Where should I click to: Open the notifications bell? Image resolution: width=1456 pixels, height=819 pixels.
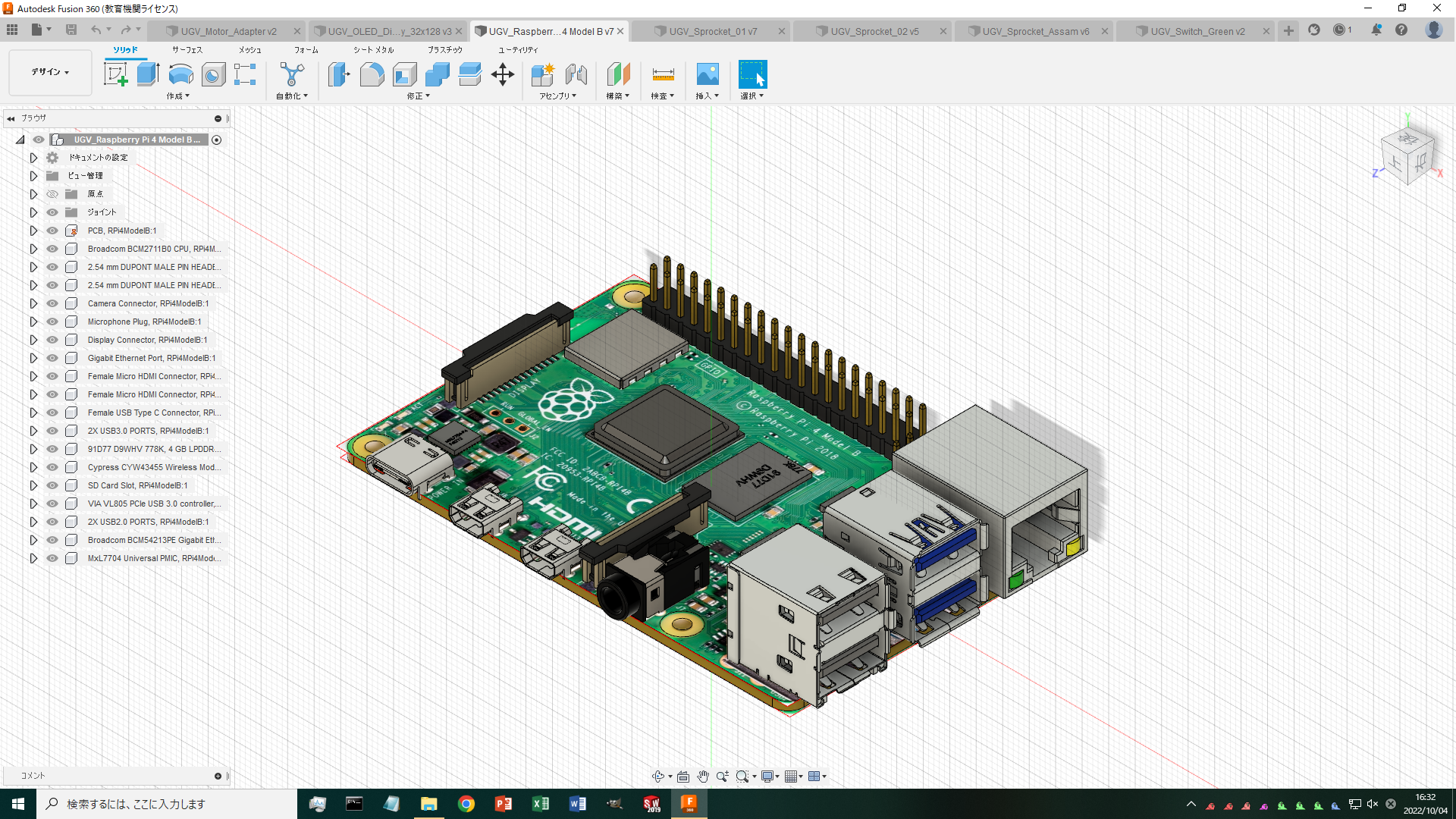(x=1376, y=30)
